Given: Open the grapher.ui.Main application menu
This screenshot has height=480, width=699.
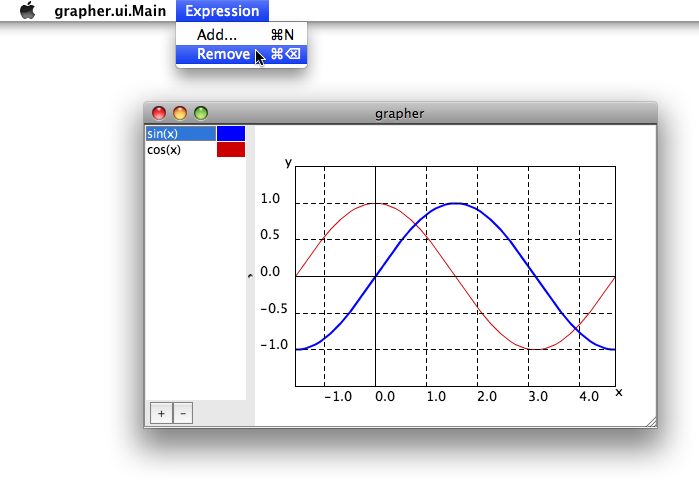Looking at the screenshot, I should pos(110,11).
